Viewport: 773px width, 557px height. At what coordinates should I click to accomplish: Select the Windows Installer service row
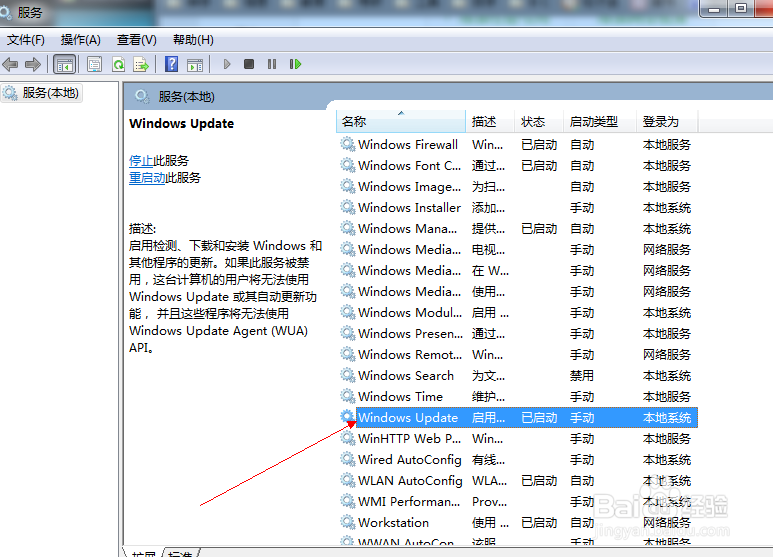(x=517, y=208)
